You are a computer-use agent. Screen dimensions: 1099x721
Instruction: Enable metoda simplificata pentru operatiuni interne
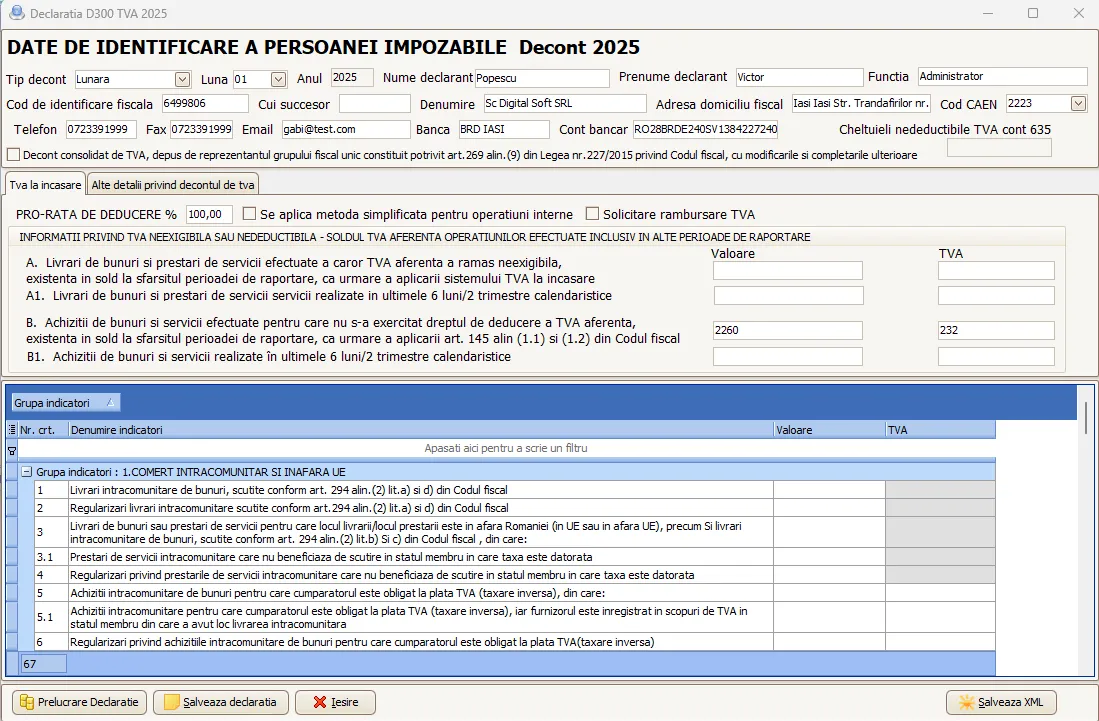click(249, 213)
